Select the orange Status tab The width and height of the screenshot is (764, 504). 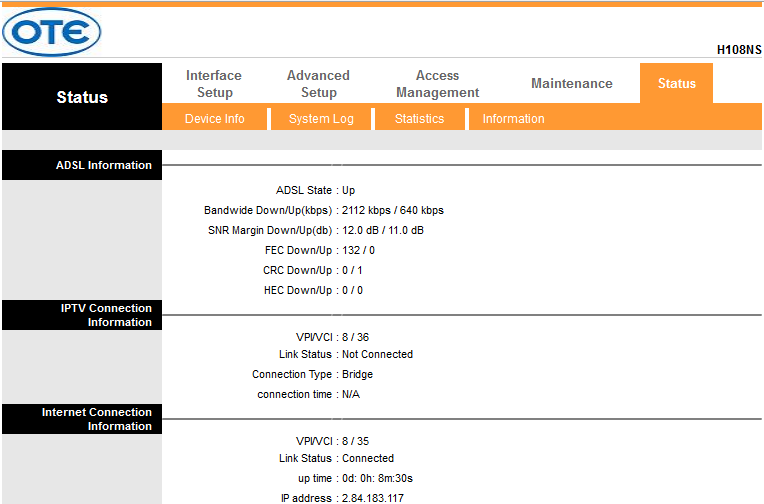(676, 83)
